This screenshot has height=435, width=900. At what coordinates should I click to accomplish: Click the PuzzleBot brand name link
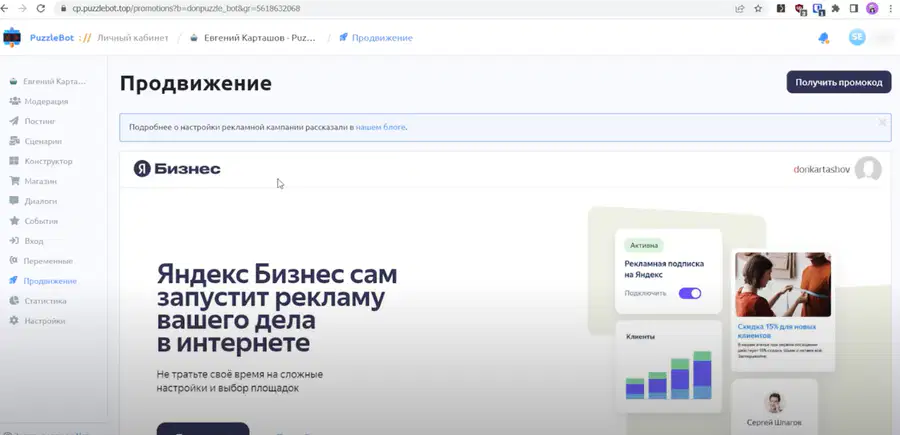click(x=52, y=38)
